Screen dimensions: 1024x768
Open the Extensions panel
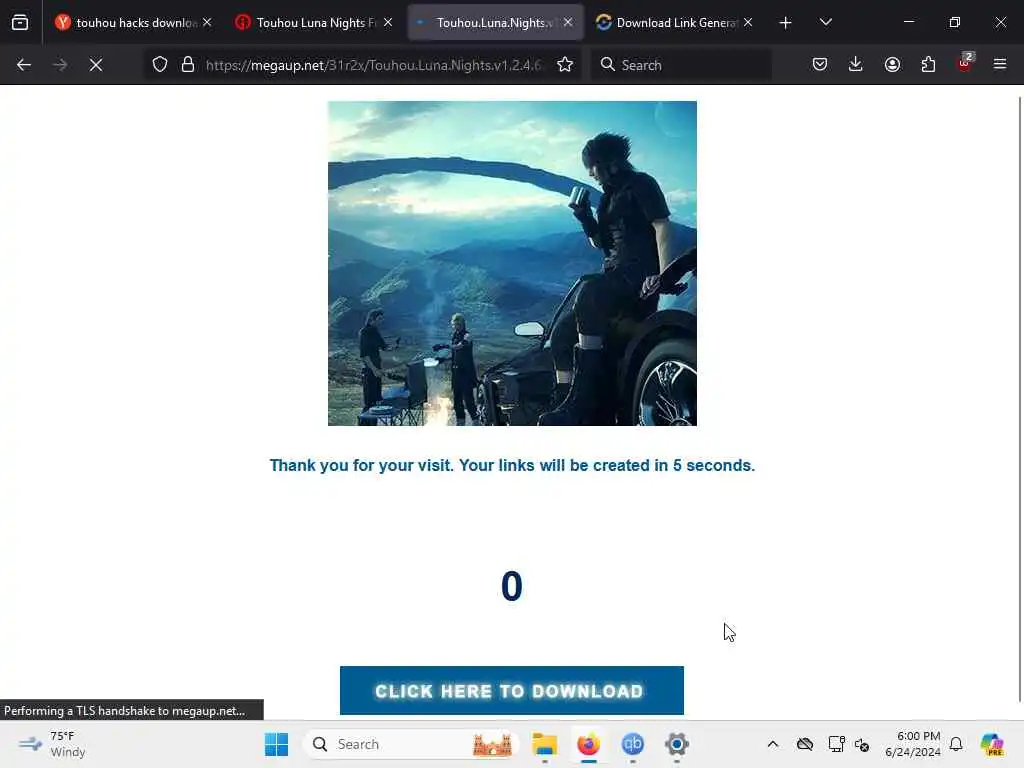(x=928, y=65)
